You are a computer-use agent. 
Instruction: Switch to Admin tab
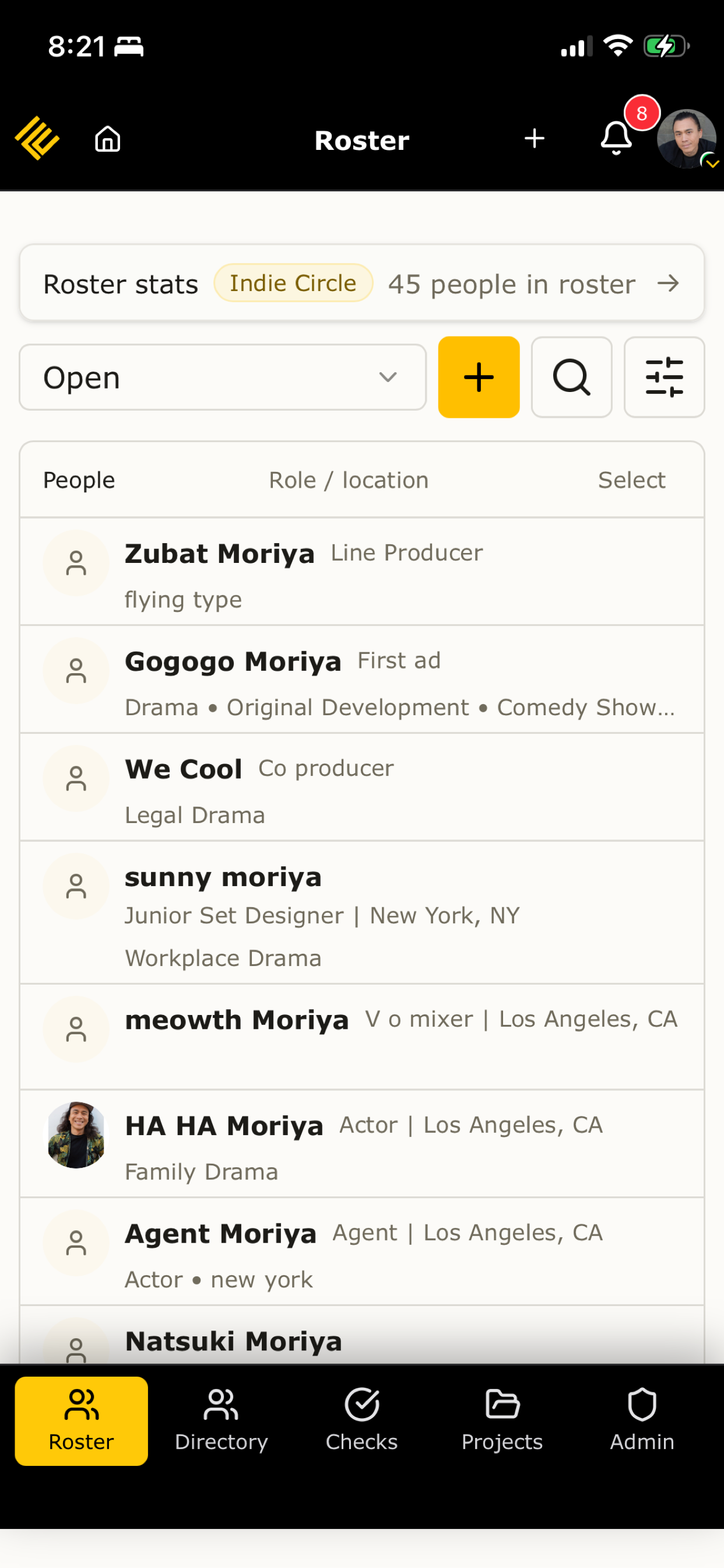(642, 1420)
